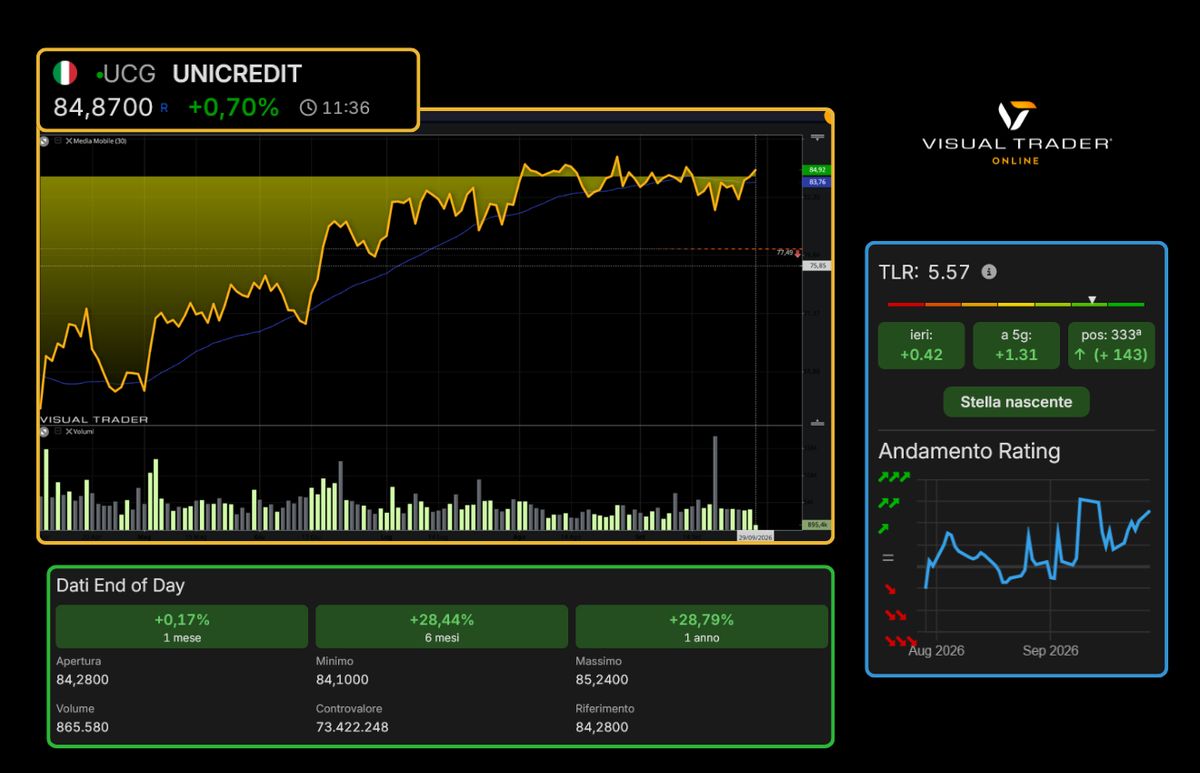The width and height of the screenshot is (1200, 773).
Task: Click the Minimo value 84,1000
Action: [x=342, y=680]
